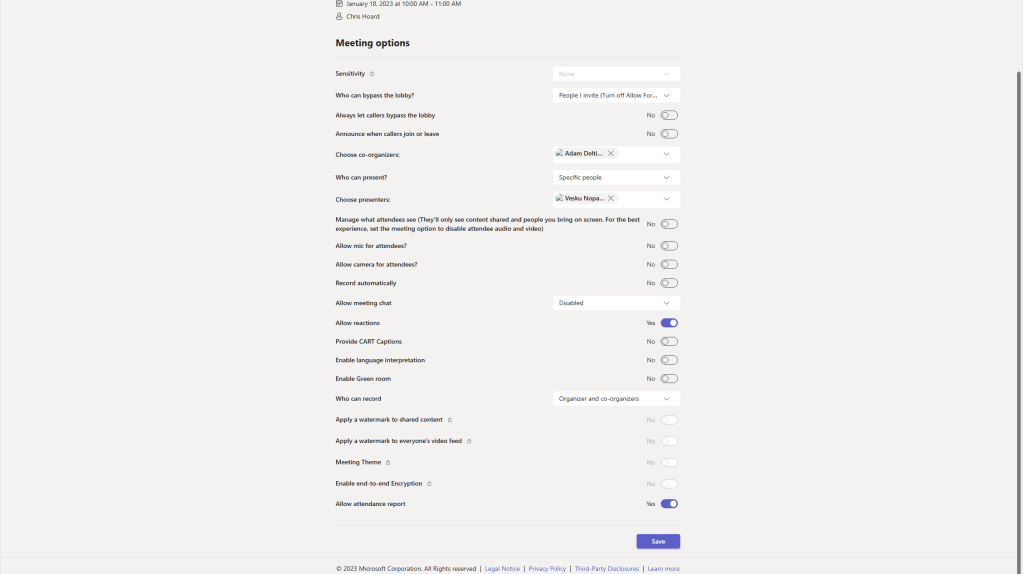Click lock icon next to Meeting Theme
Image resolution: width=1023 pixels, height=574 pixels.
click(388, 463)
